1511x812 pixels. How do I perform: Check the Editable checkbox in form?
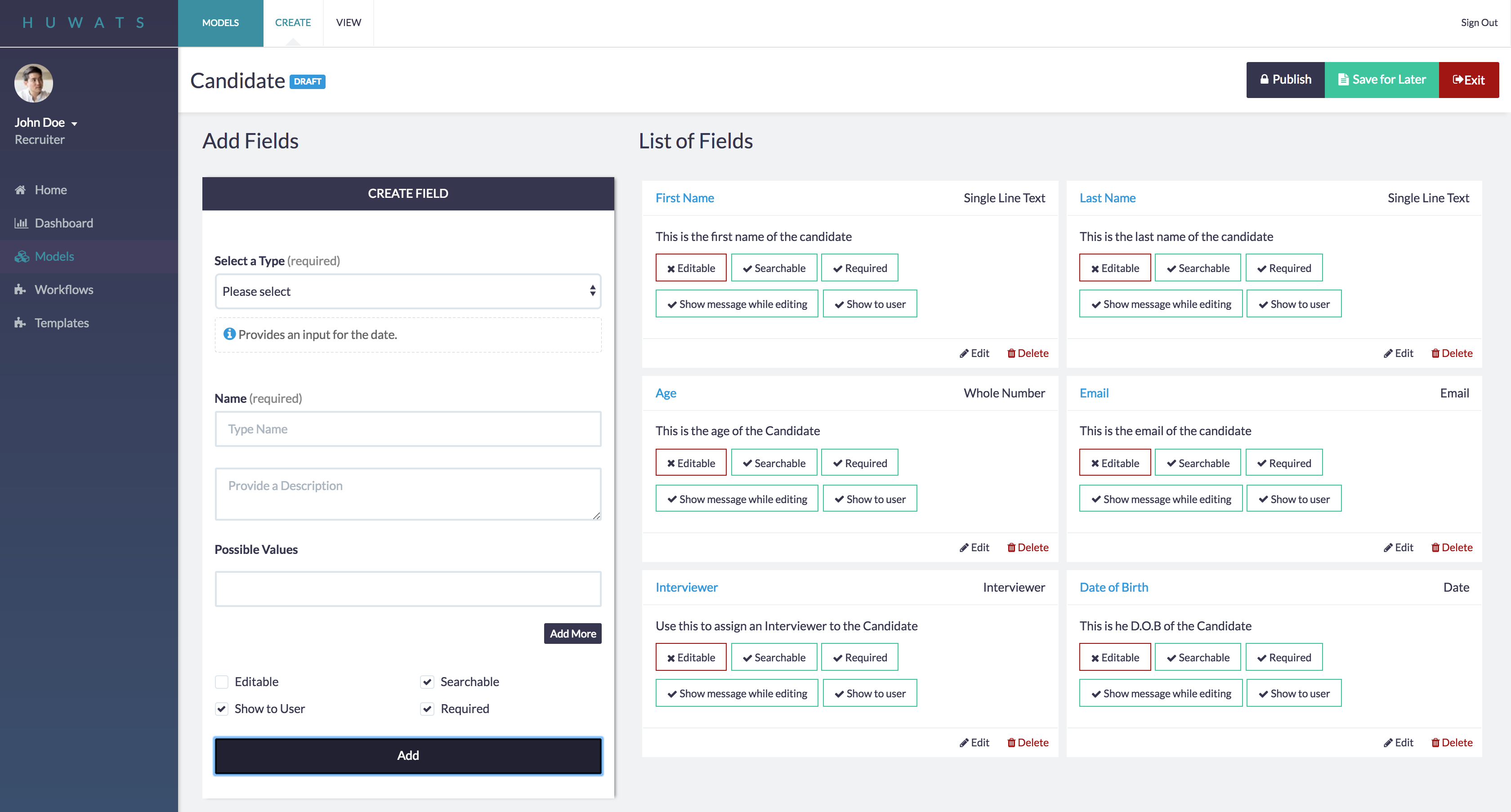pos(222,682)
